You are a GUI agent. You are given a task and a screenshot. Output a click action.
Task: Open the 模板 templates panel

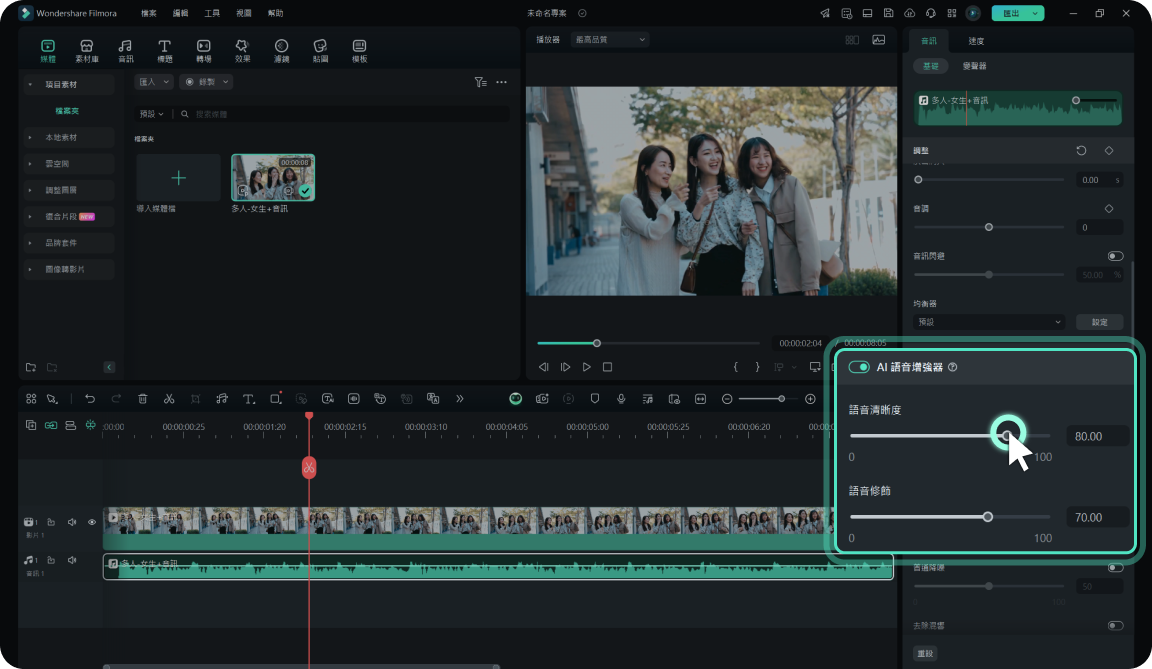359,51
